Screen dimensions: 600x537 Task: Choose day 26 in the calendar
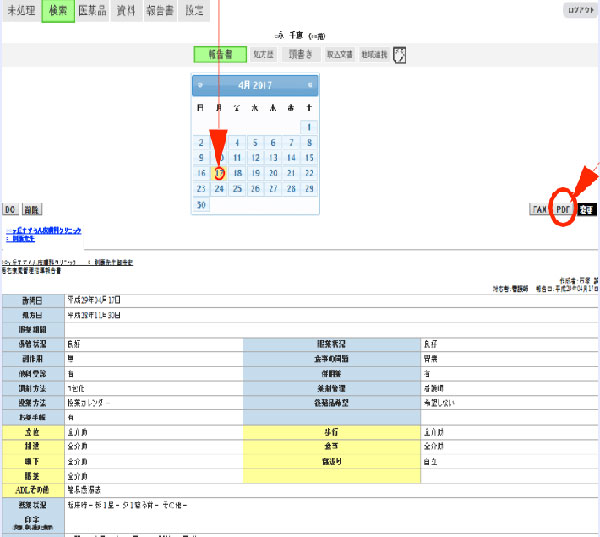255,189
